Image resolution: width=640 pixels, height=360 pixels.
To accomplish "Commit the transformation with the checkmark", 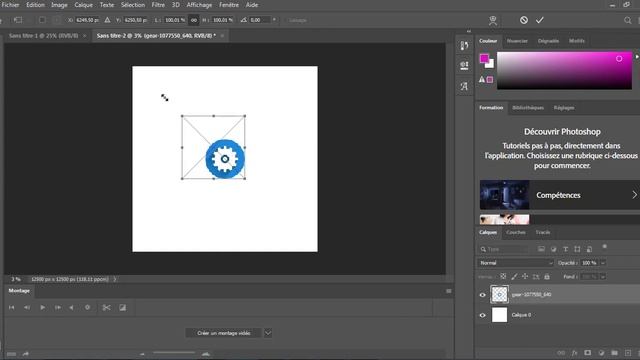I will point(540,20).
